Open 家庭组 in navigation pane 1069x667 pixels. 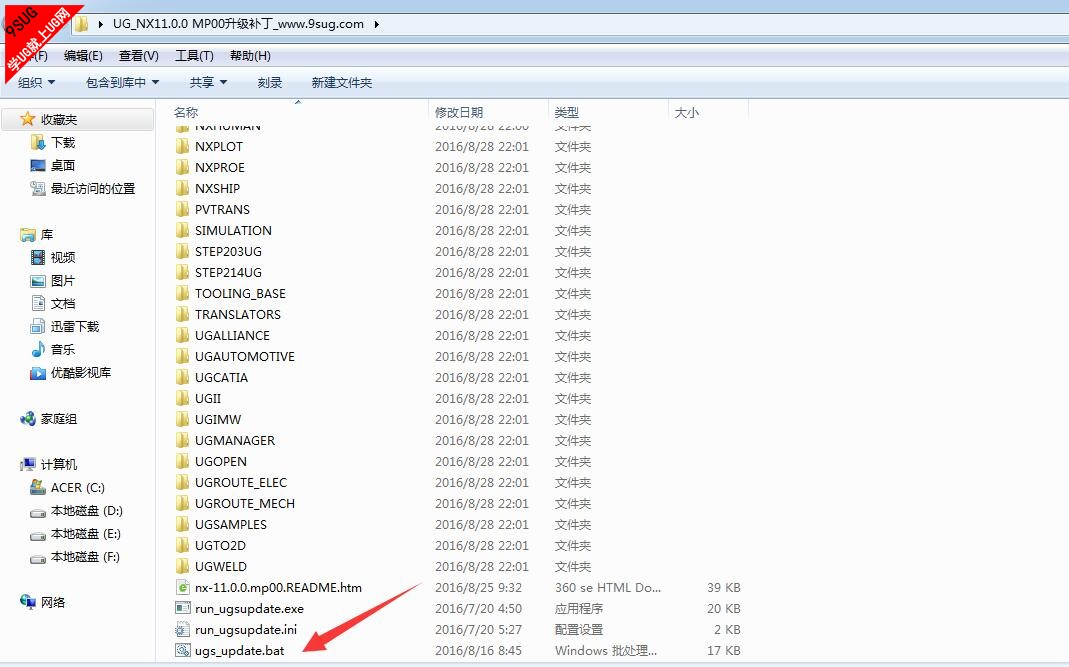pos(48,419)
